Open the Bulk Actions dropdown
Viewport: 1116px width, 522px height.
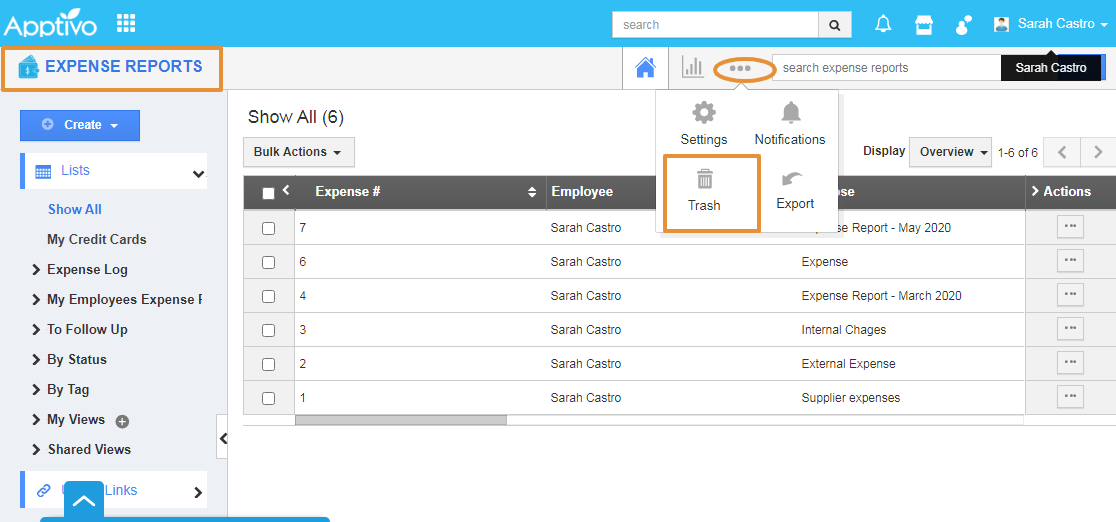pyautogui.click(x=298, y=152)
